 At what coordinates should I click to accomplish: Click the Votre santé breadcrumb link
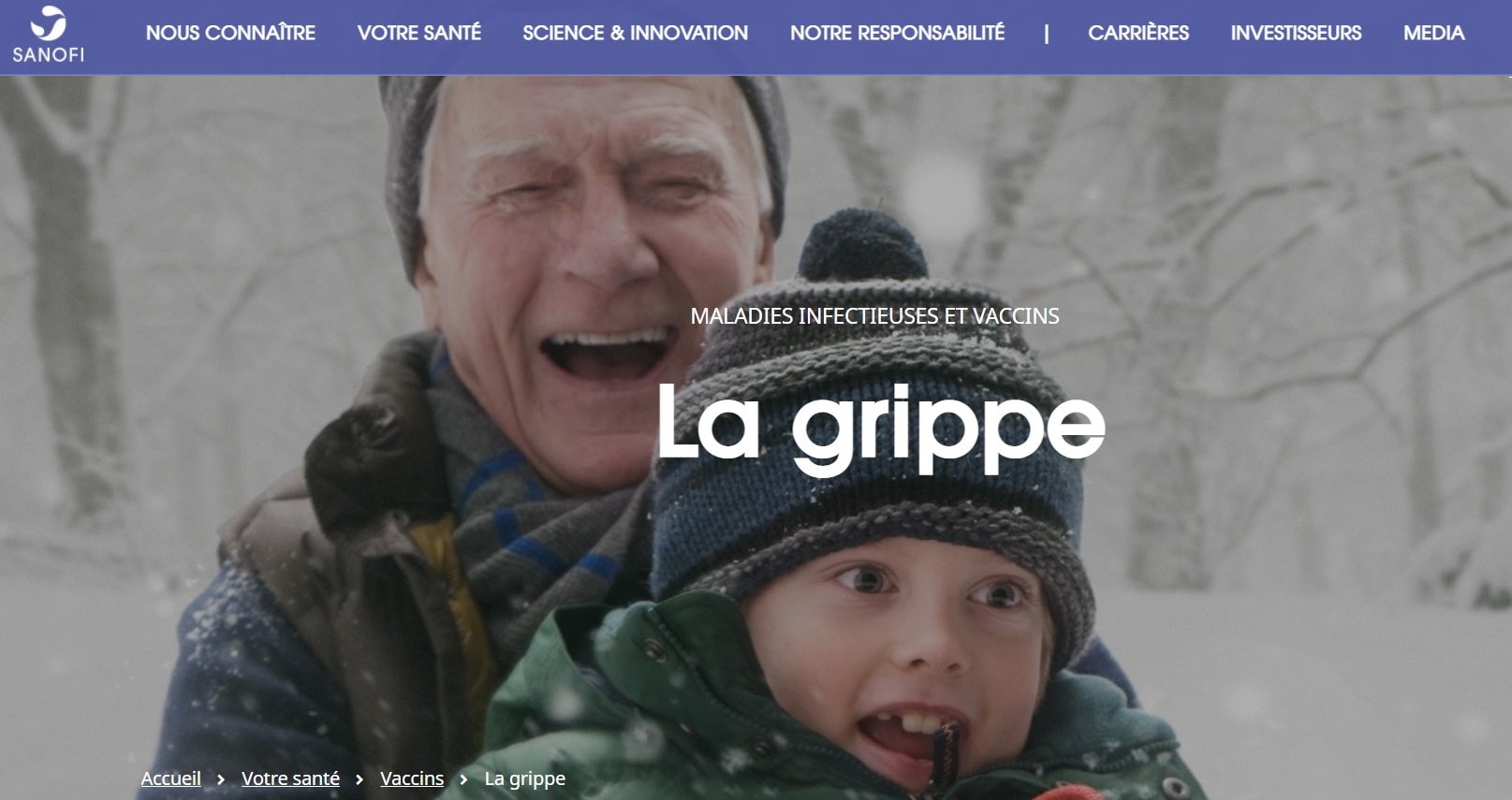290,778
